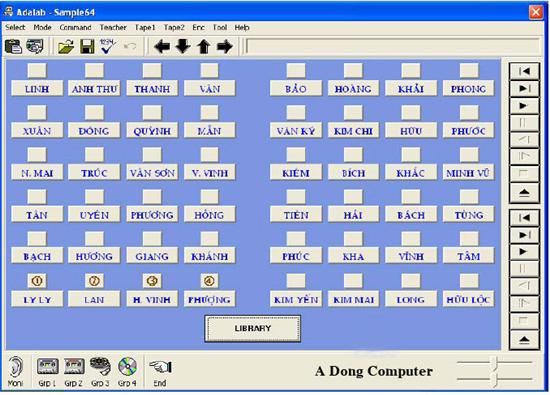Click the lower volume slider
Image resolution: width=550 pixels, height=395 pixels.
pyautogui.click(x=495, y=379)
